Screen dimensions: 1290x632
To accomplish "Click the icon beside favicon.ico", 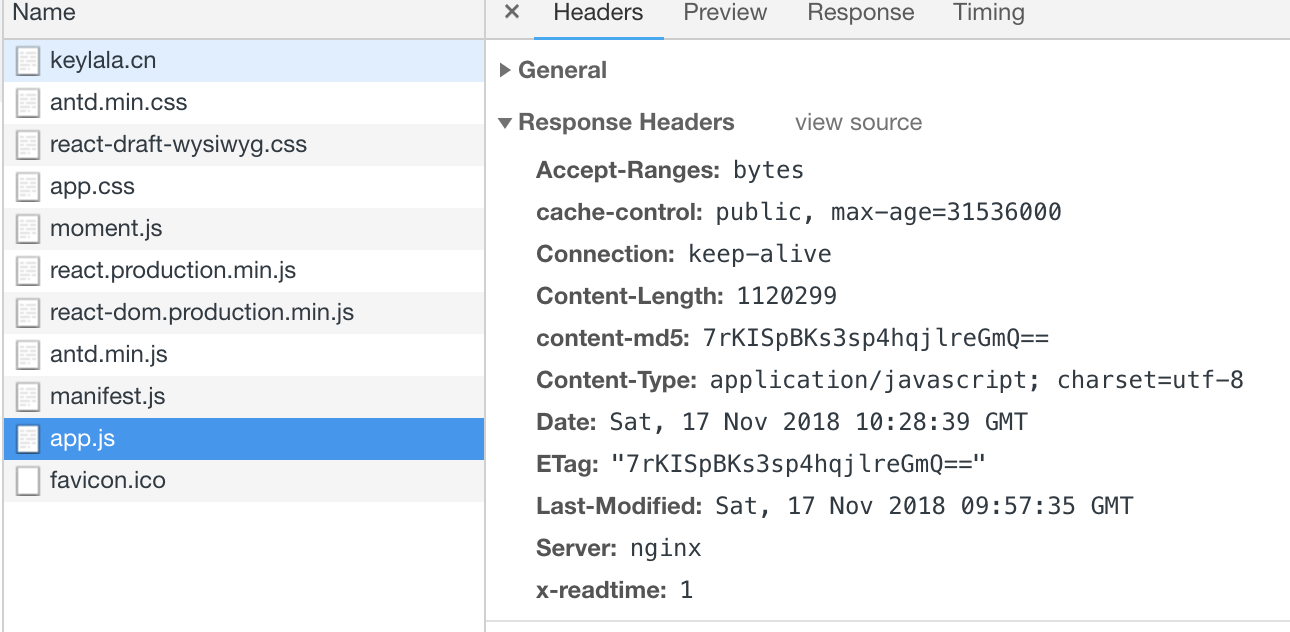I will (x=26, y=480).
